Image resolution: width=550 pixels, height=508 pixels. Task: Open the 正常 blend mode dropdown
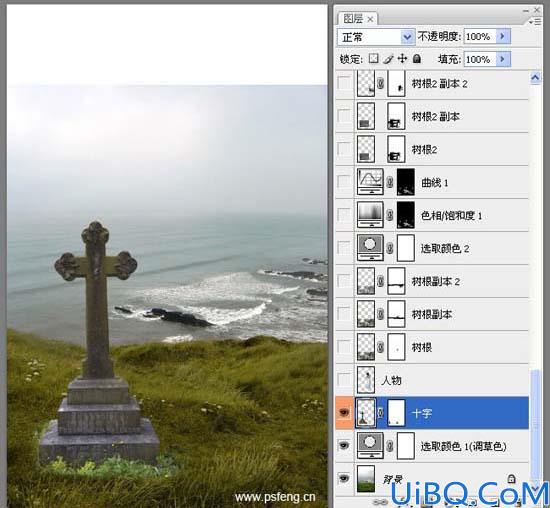376,36
